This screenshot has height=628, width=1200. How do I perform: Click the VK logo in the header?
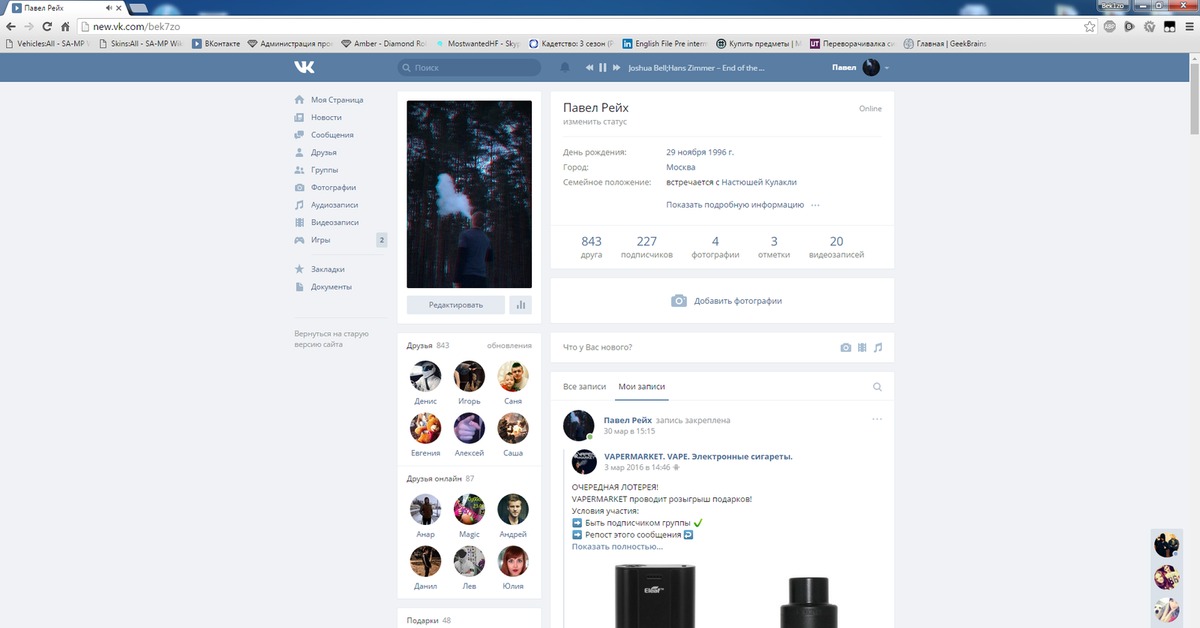[x=304, y=67]
